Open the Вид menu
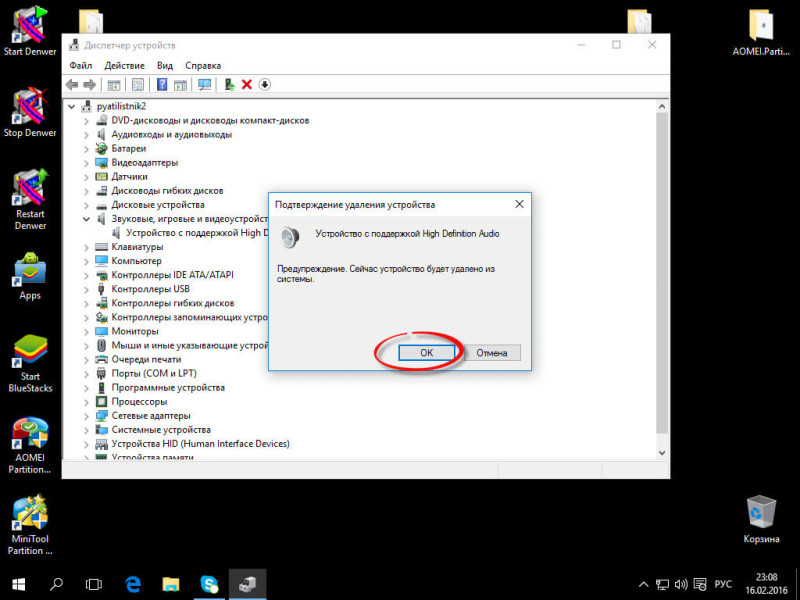 [x=165, y=65]
